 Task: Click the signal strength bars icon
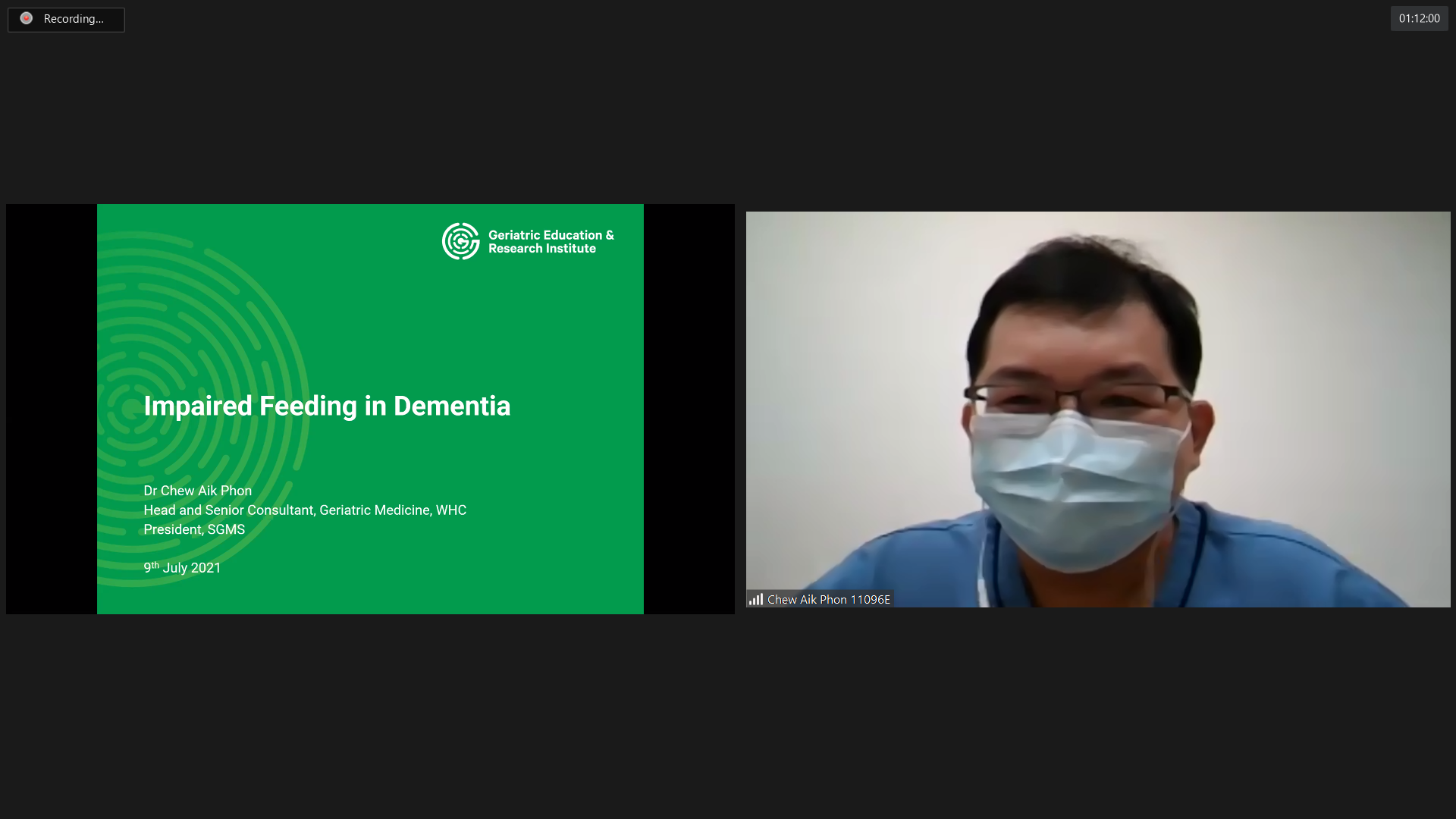click(756, 599)
